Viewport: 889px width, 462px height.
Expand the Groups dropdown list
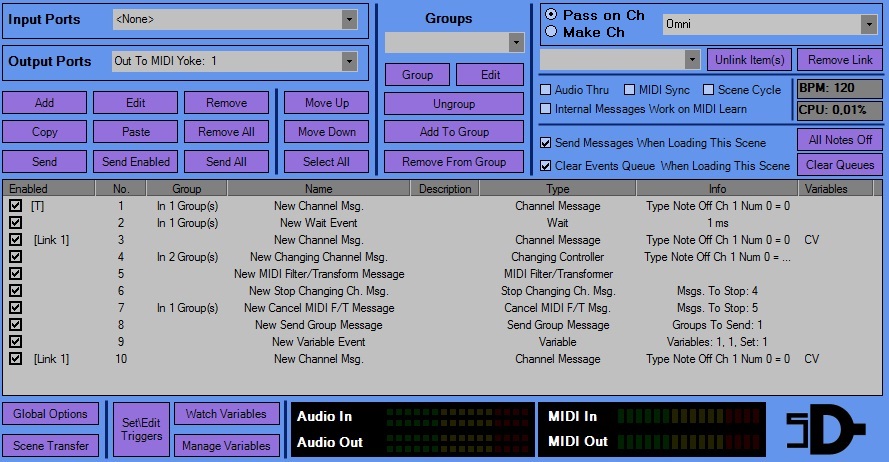tap(515, 43)
